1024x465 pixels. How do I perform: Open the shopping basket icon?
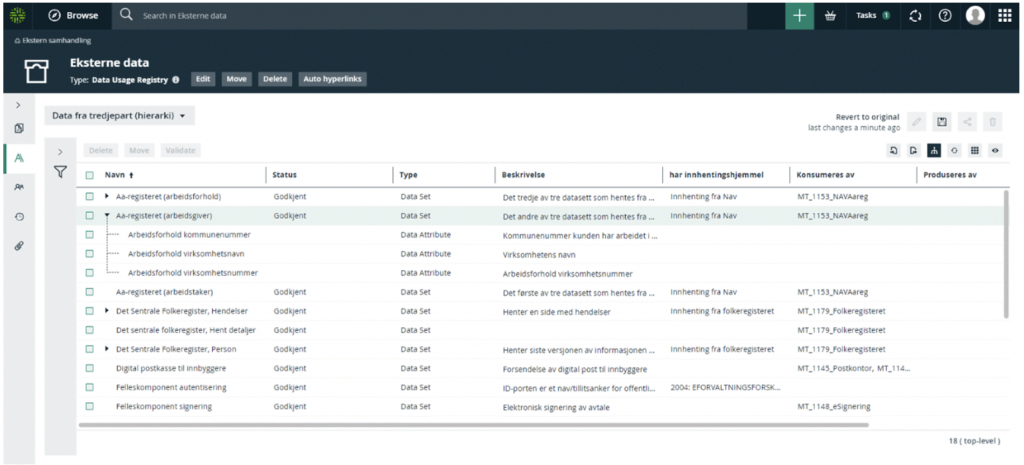point(830,16)
